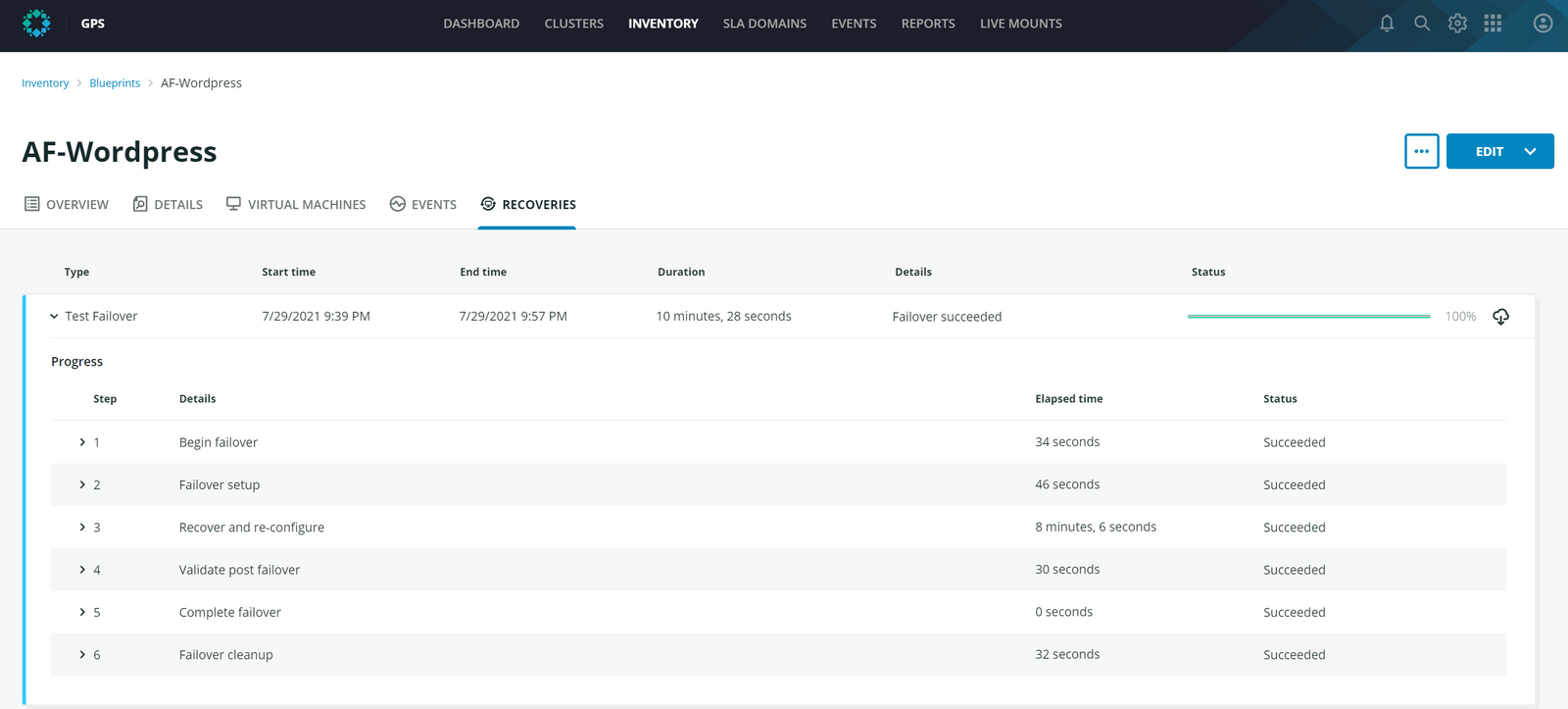This screenshot has width=1568, height=709.
Task: Click the Test Failover progress bar
Action: point(1308,317)
